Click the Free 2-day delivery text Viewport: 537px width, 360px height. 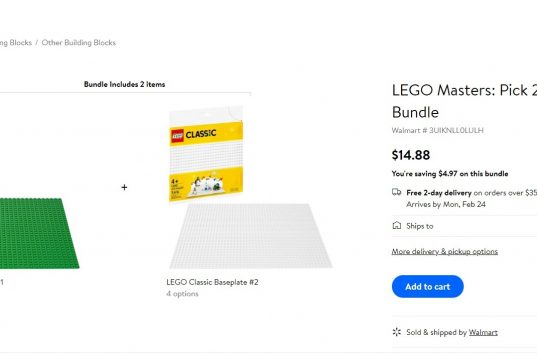(439, 193)
